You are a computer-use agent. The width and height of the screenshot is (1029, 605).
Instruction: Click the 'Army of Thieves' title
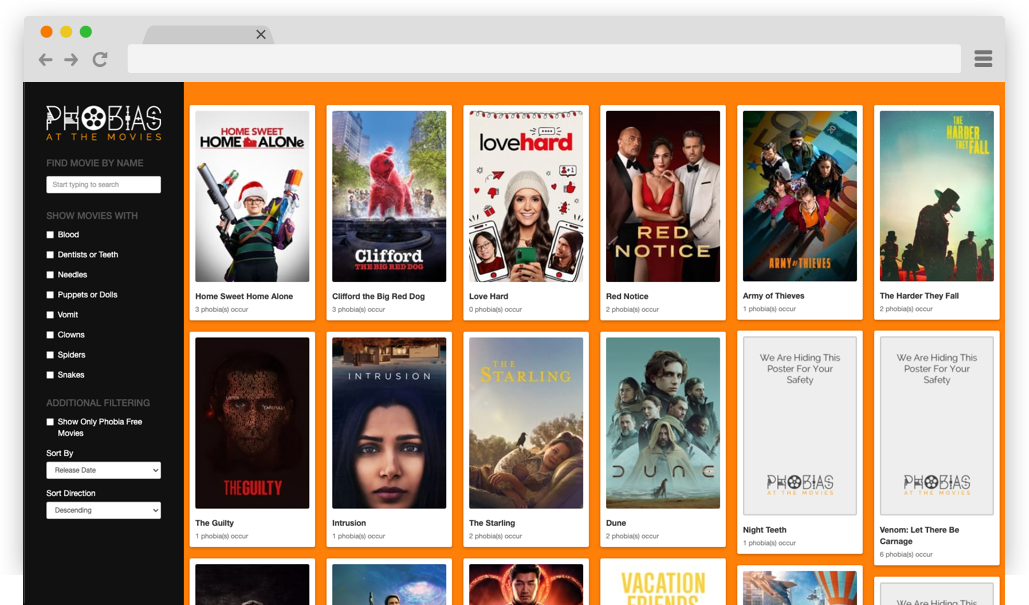tap(774, 296)
